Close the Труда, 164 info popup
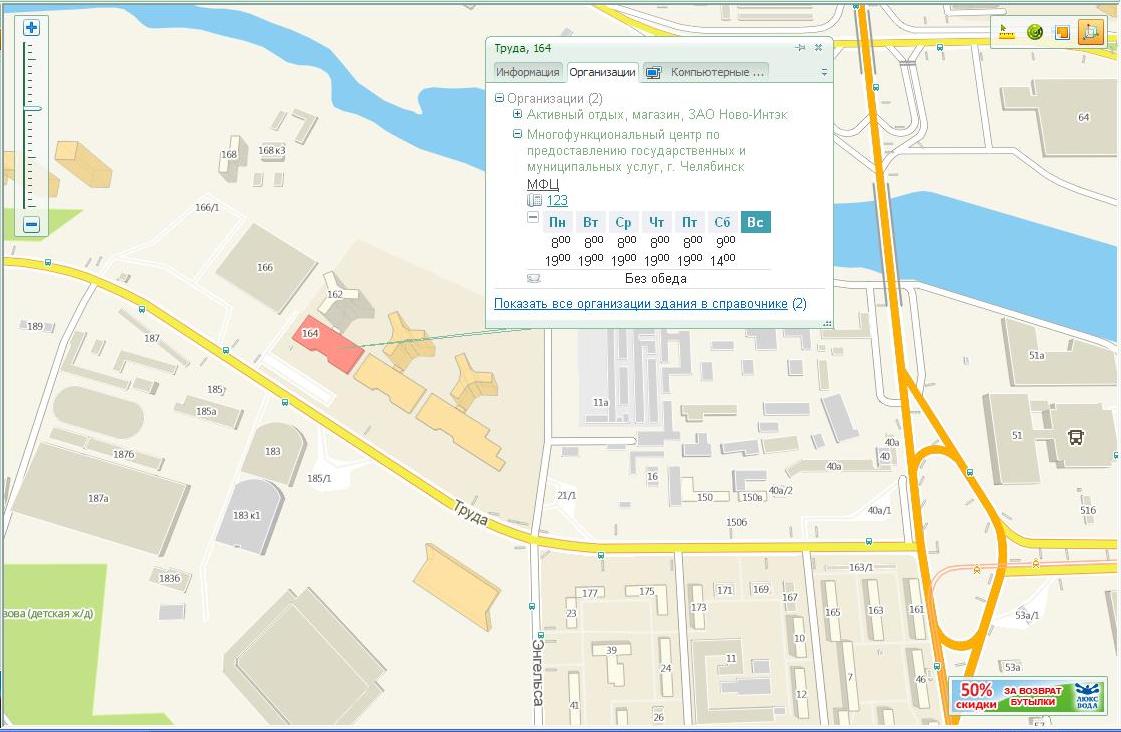Image resolution: width=1121 pixels, height=732 pixels. [818, 48]
